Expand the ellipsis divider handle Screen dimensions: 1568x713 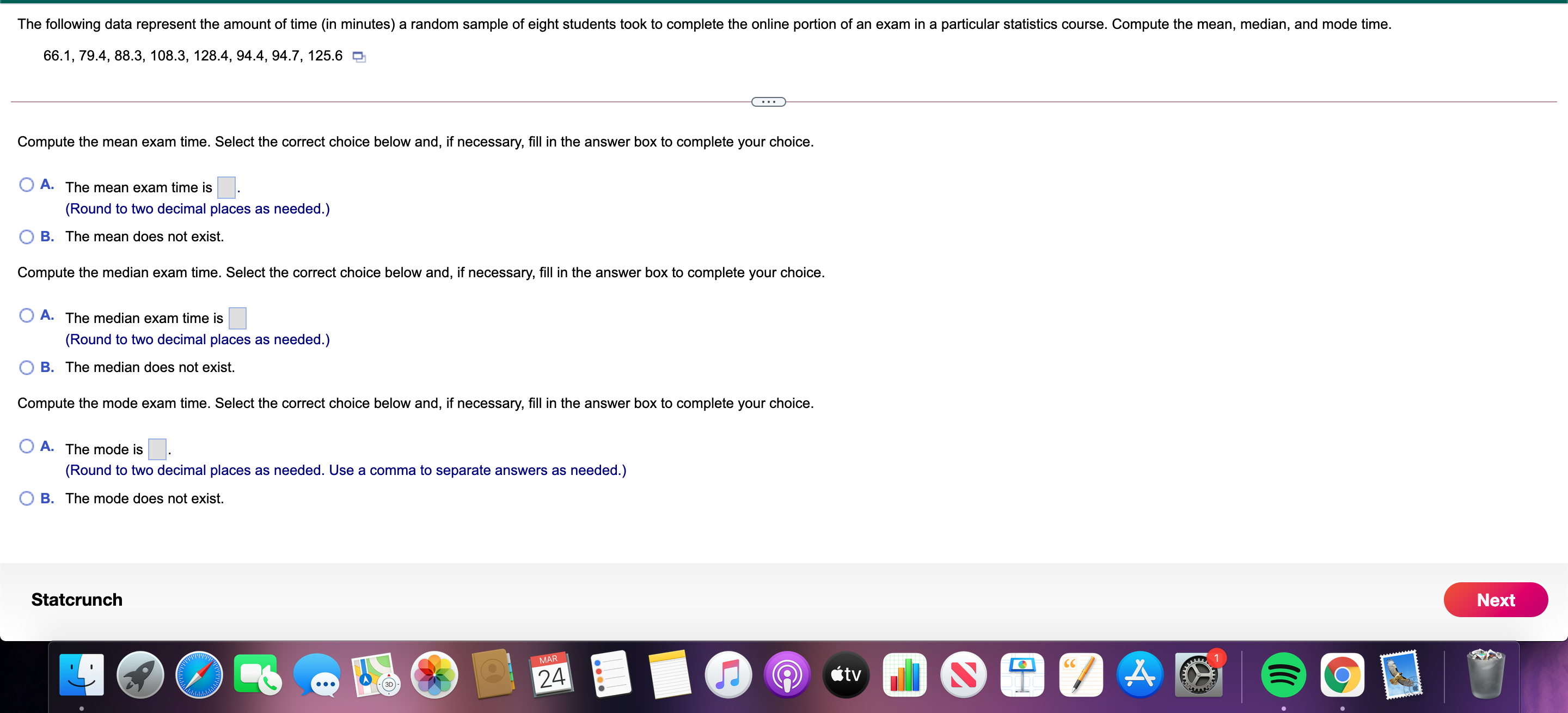(x=768, y=102)
